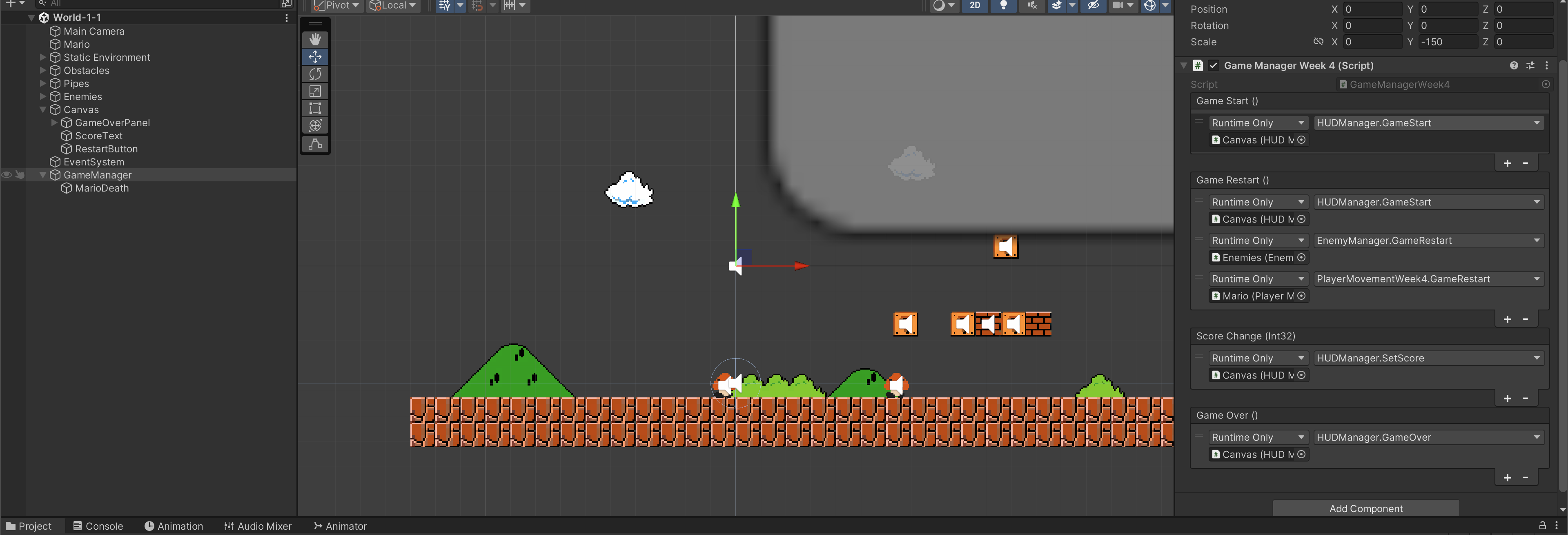Switch to the Project tab
The image size is (1568, 535).
pyautogui.click(x=29, y=526)
